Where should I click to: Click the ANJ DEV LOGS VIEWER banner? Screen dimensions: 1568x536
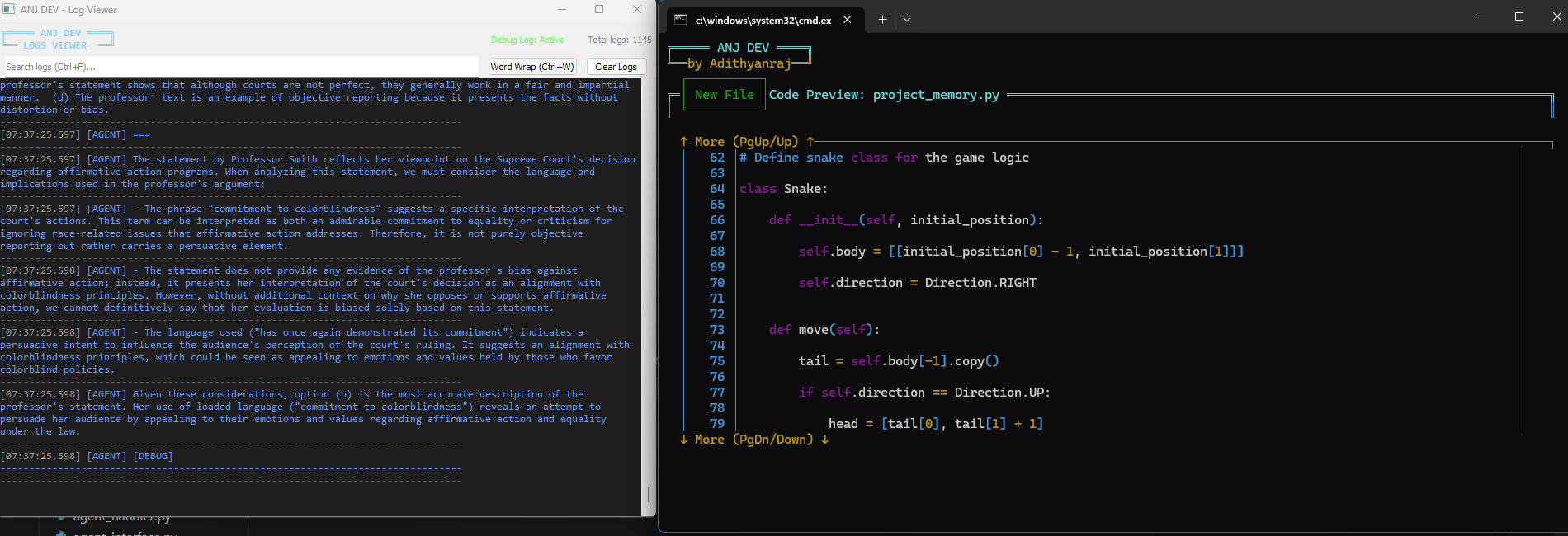[x=58, y=40]
